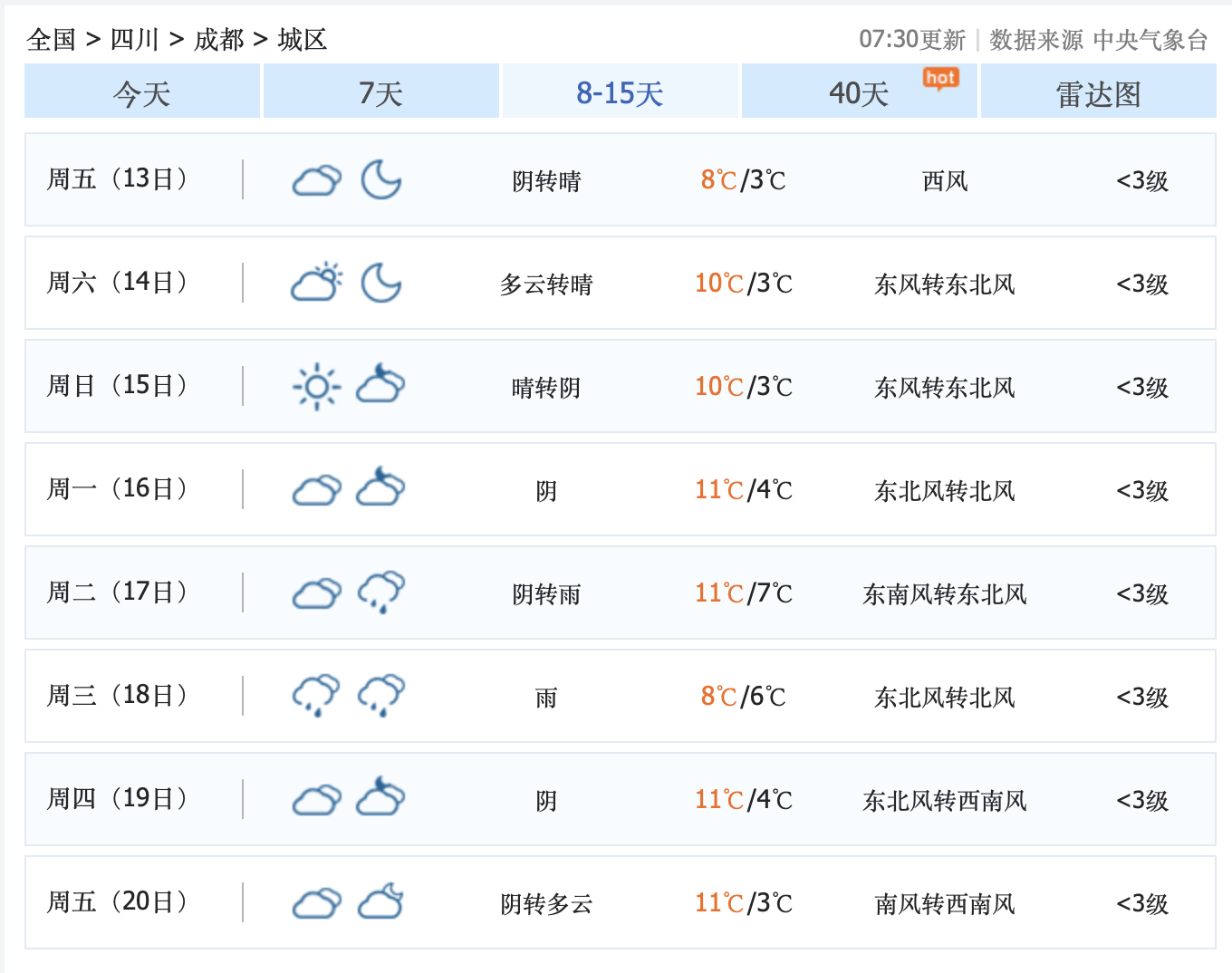This screenshot has width=1232, height=973.
Task: Select the 周一（16日）date label
Action: (119, 489)
